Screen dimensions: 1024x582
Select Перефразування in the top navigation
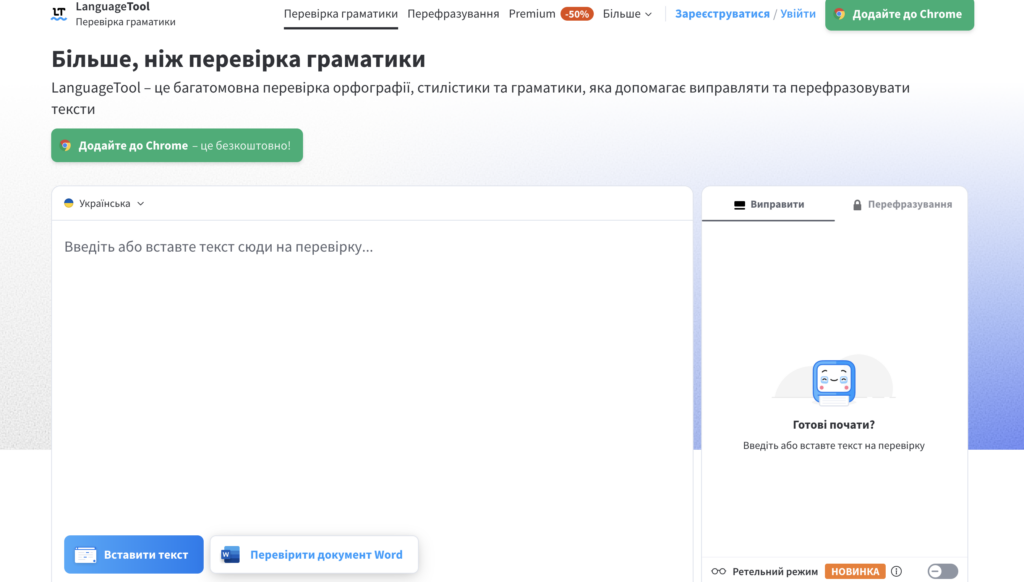[x=453, y=14]
